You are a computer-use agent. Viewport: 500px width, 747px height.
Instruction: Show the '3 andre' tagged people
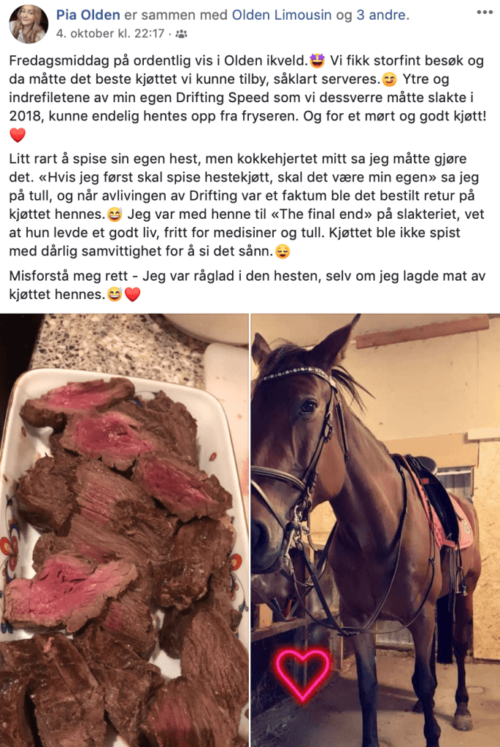[381, 15]
